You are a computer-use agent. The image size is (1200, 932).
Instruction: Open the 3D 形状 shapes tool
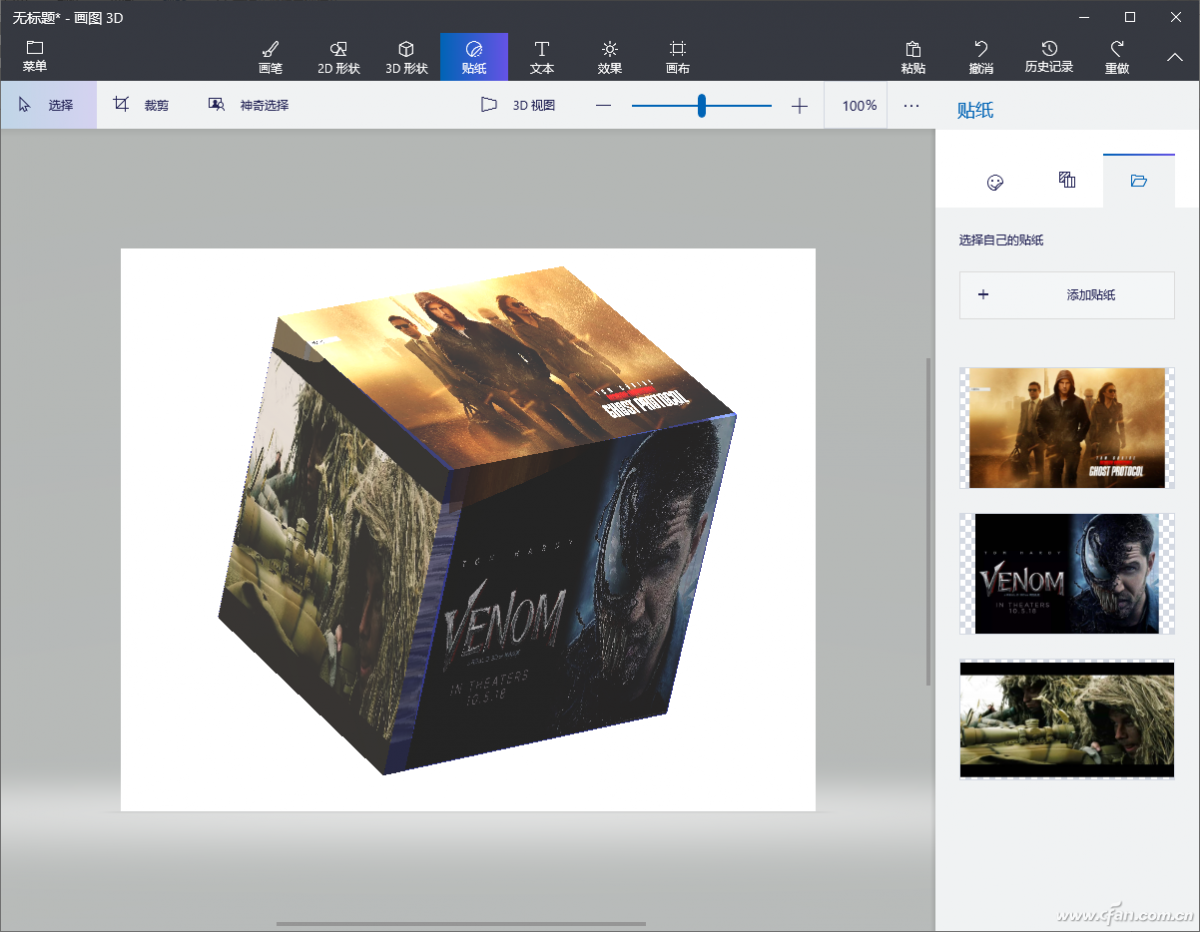point(406,57)
